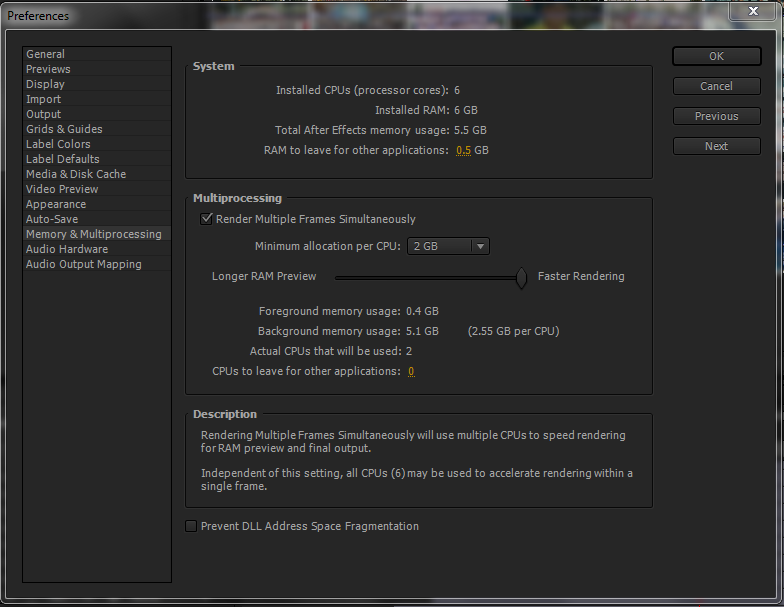Screen dimensions: 784x607
Task: Click the Longer RAM Preview label
Action: point(264,276)
